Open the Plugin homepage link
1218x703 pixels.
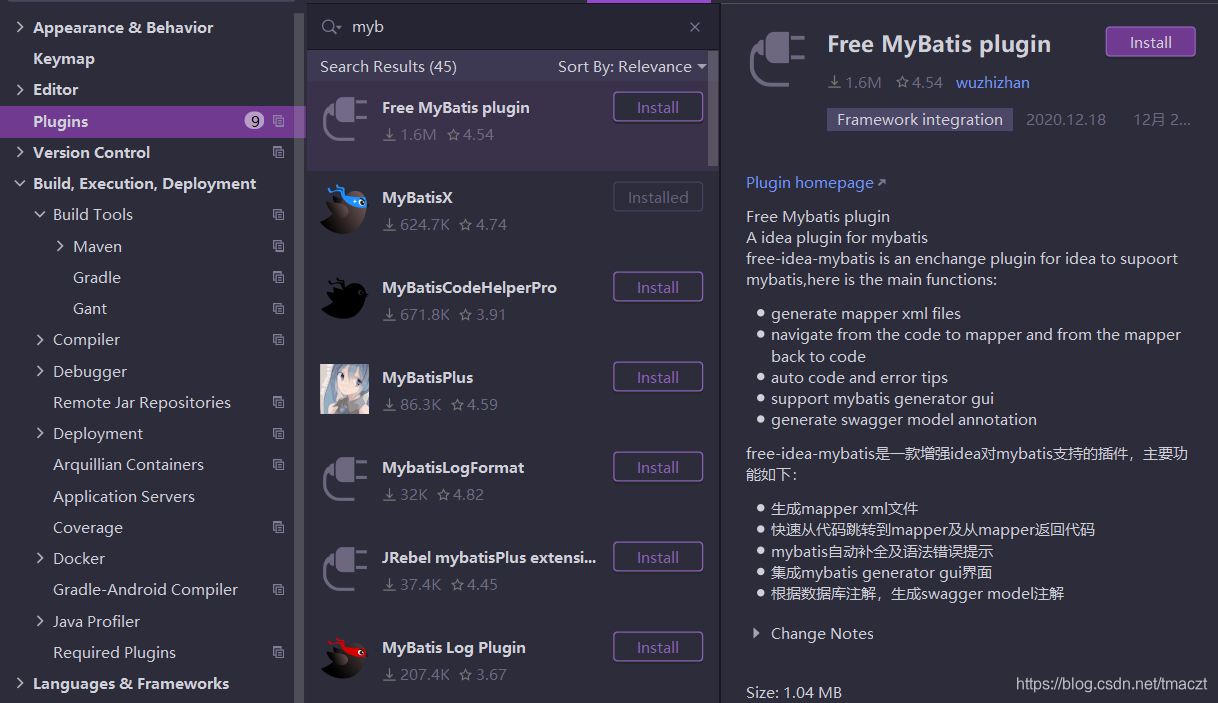click(x=810, y=183)
